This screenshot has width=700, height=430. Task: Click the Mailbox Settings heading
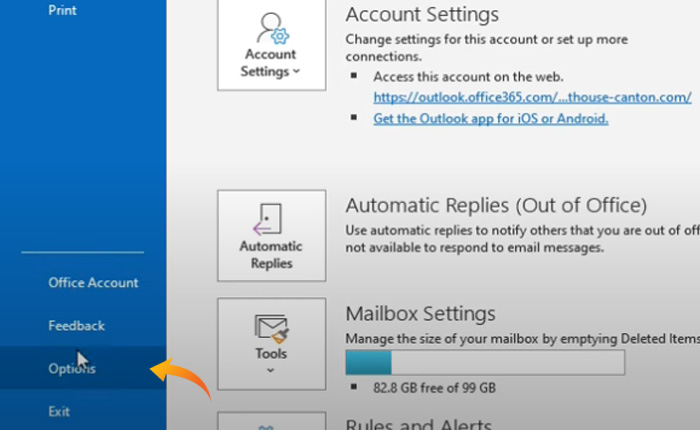click(x=420, y=314)
